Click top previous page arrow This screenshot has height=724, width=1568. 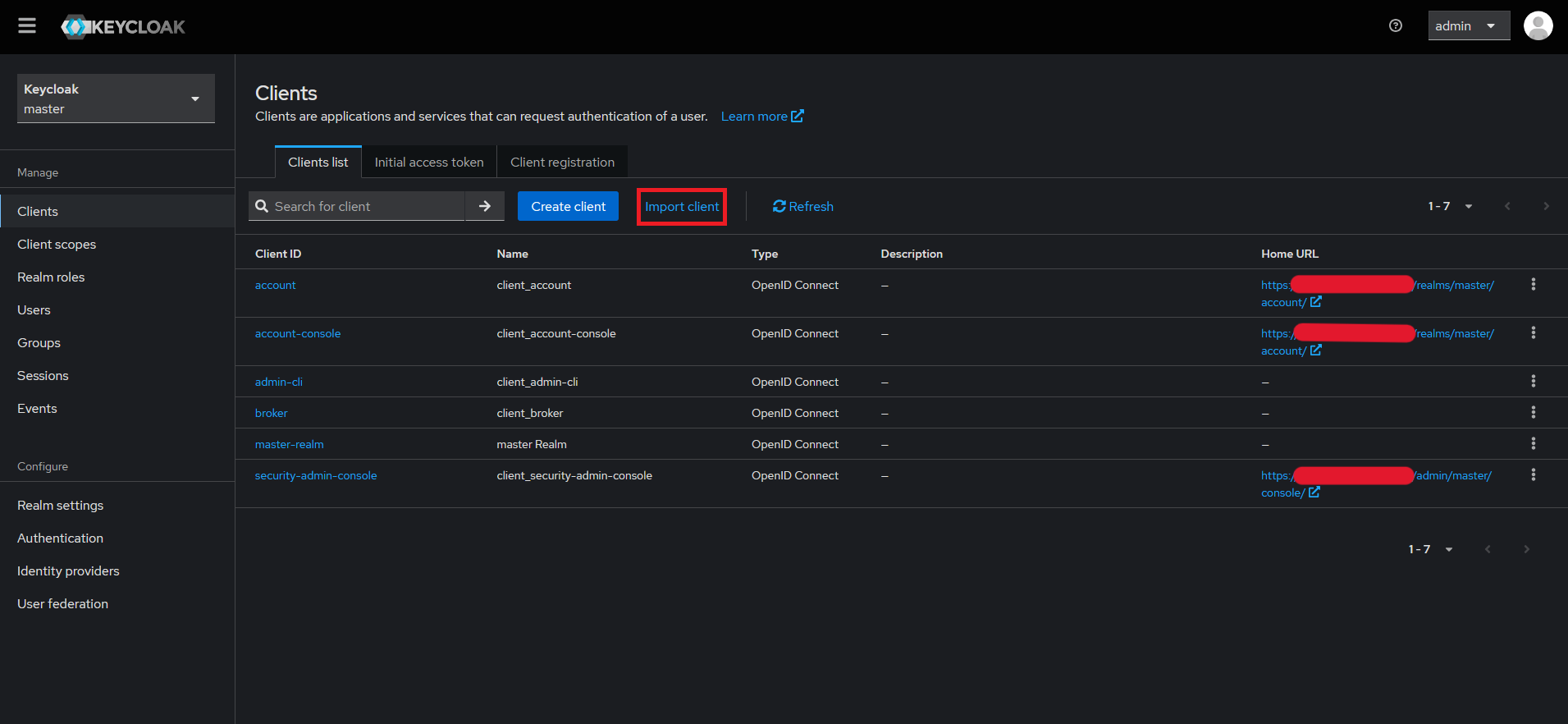pyautogui.click(x=1507, y=206)
